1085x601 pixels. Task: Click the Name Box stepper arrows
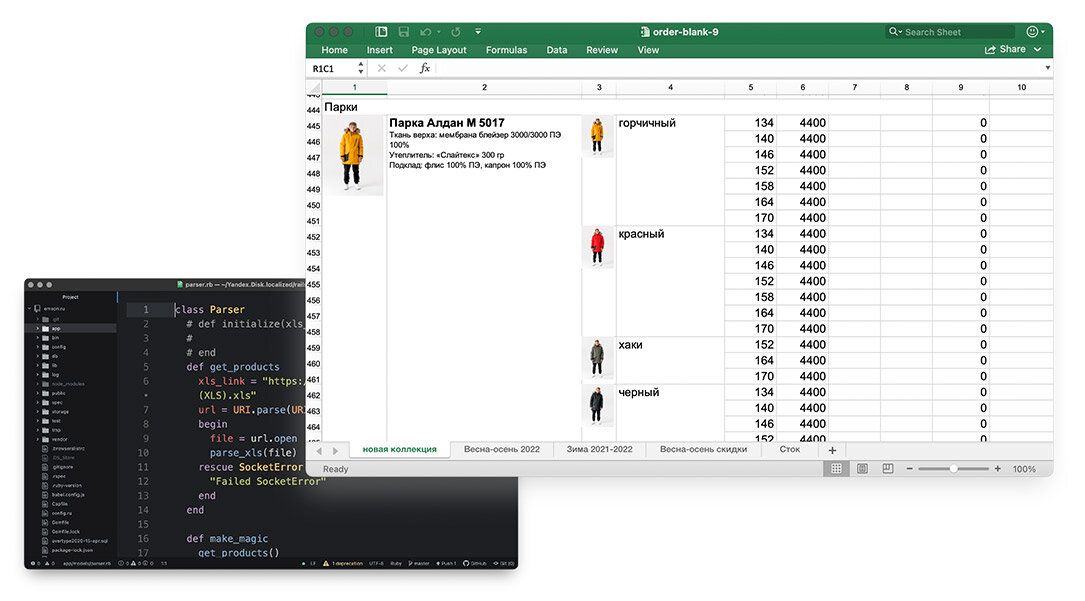[361, 68]
